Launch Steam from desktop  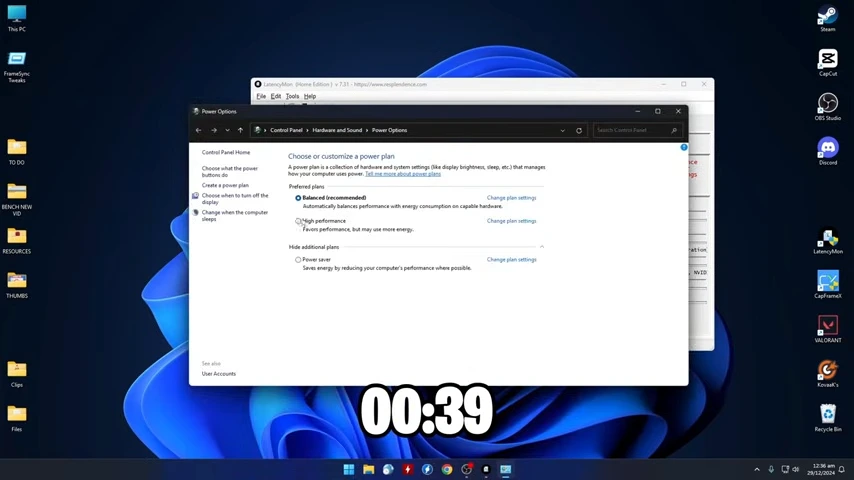coord(827,18)
